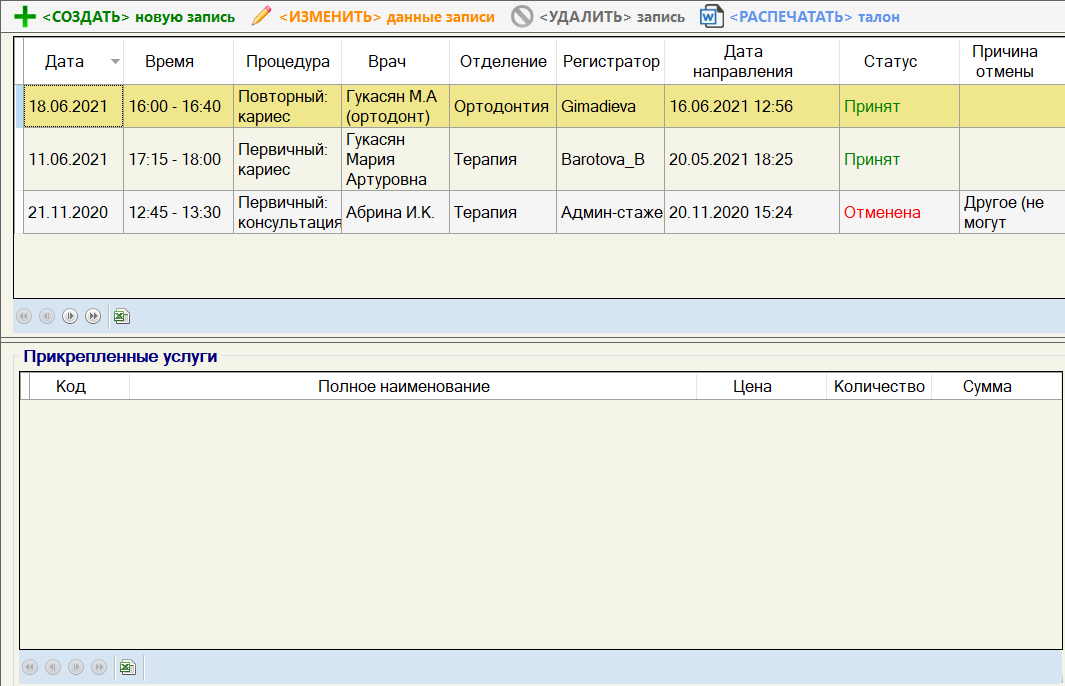Export attached services grid to Excel

(x=127, y=667)
